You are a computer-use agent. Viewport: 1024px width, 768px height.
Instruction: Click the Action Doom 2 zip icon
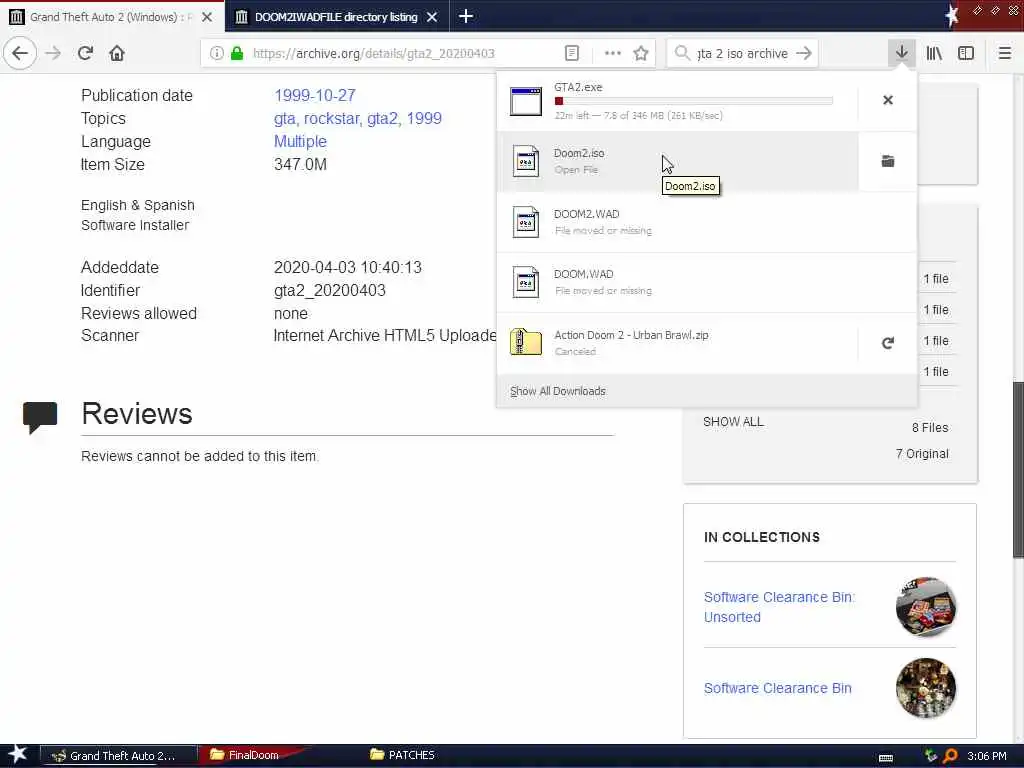526,342
